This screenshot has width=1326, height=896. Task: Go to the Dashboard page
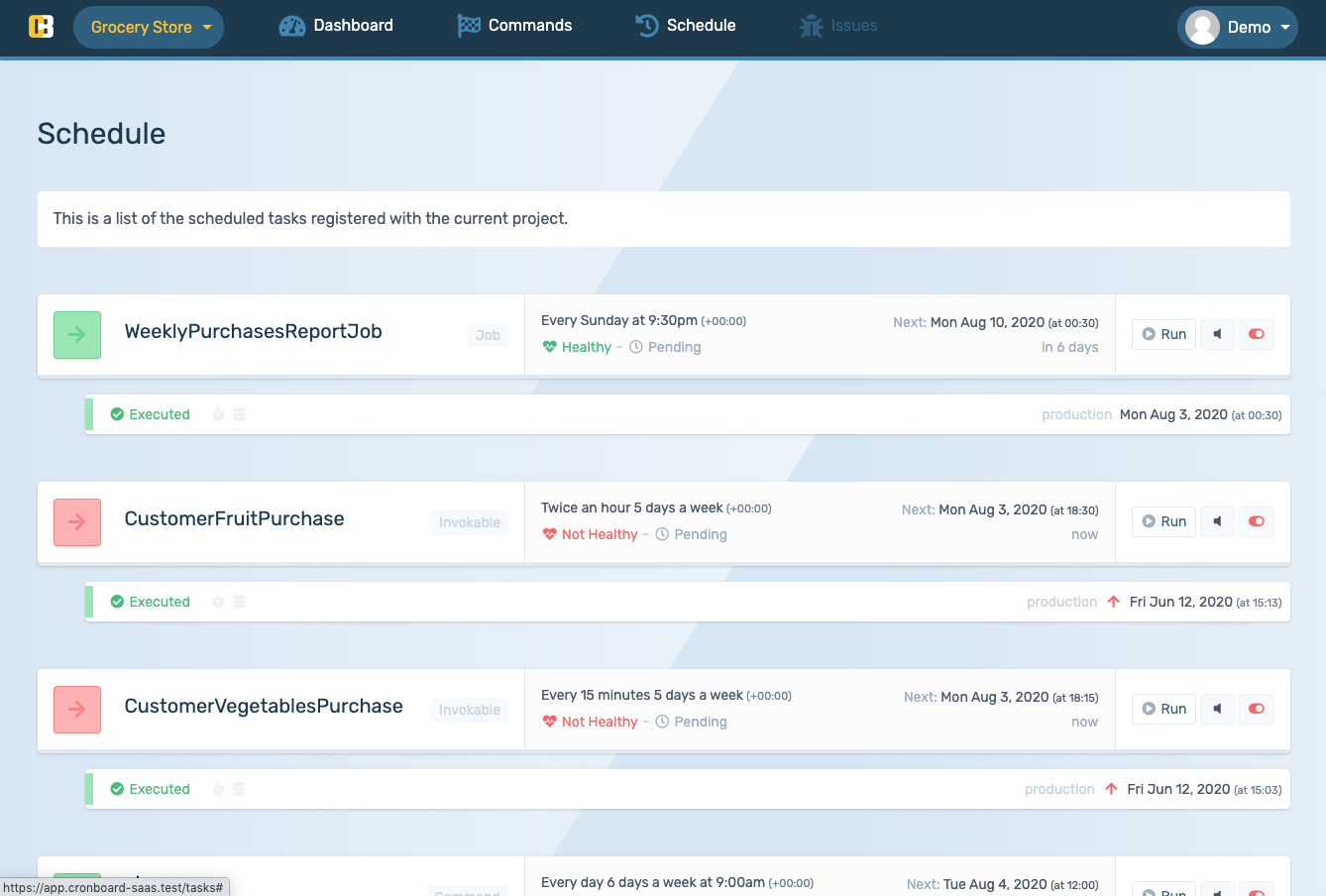coord(336,26)
